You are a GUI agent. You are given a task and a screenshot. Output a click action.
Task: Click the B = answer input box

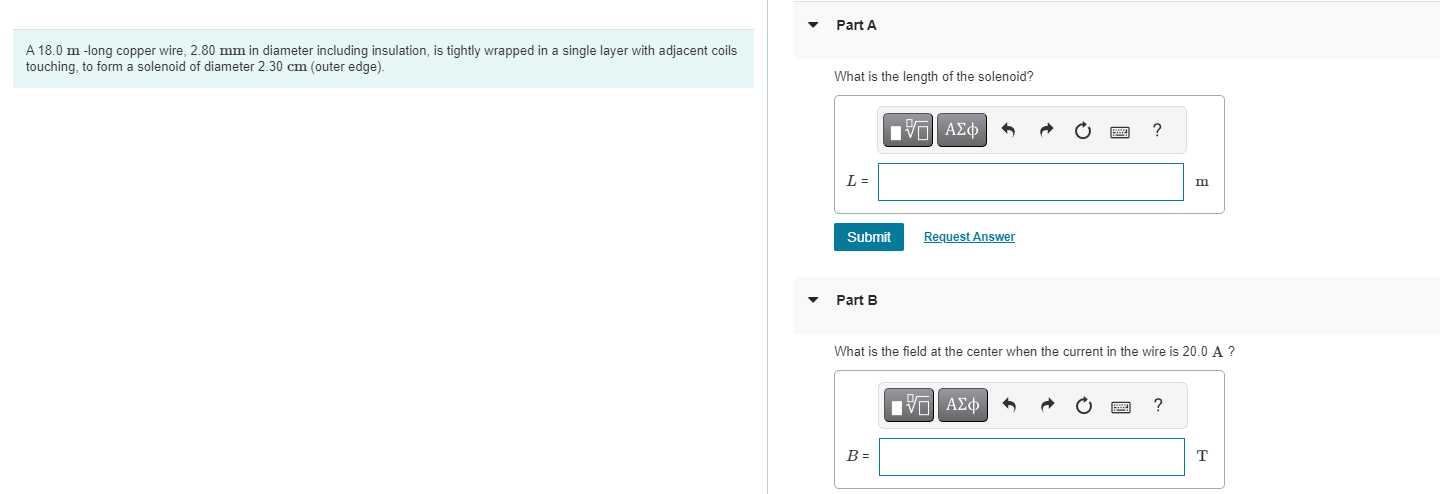pyautogui.click(x=1031, y=457)
